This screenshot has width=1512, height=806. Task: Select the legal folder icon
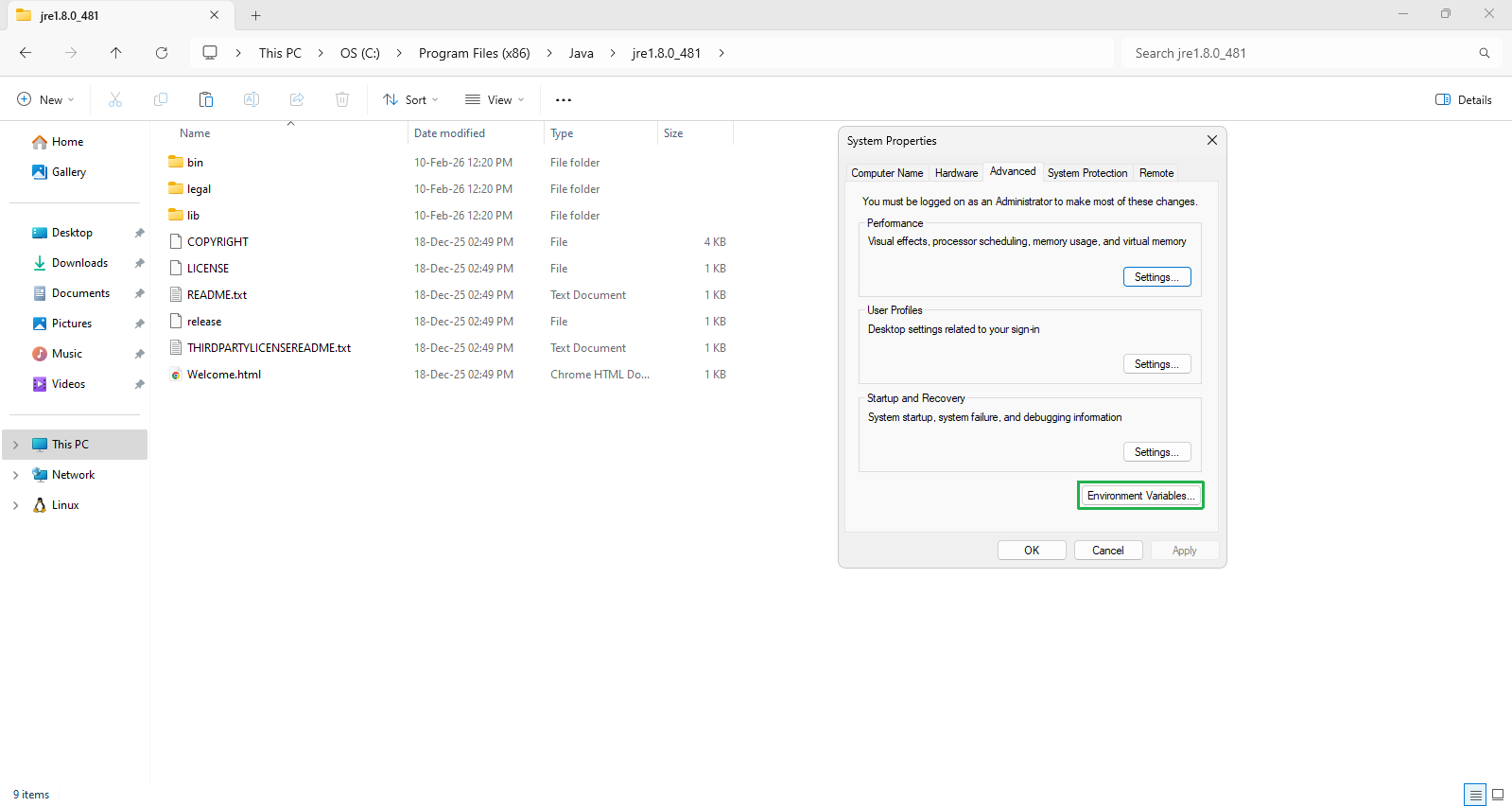pyautogui.click(x=176, y=188)
